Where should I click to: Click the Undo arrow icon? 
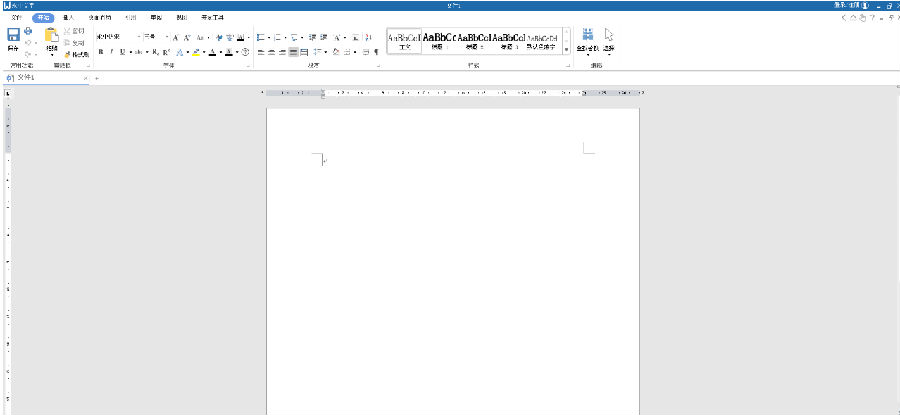[x=28, y=43]
